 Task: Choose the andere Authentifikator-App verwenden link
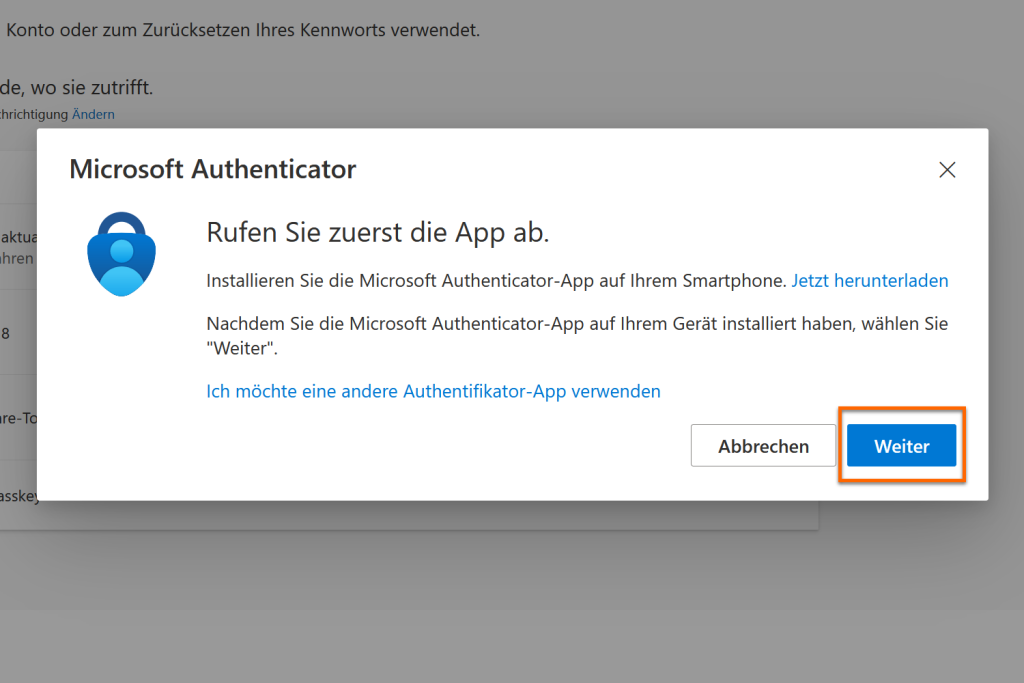point(433,391)
